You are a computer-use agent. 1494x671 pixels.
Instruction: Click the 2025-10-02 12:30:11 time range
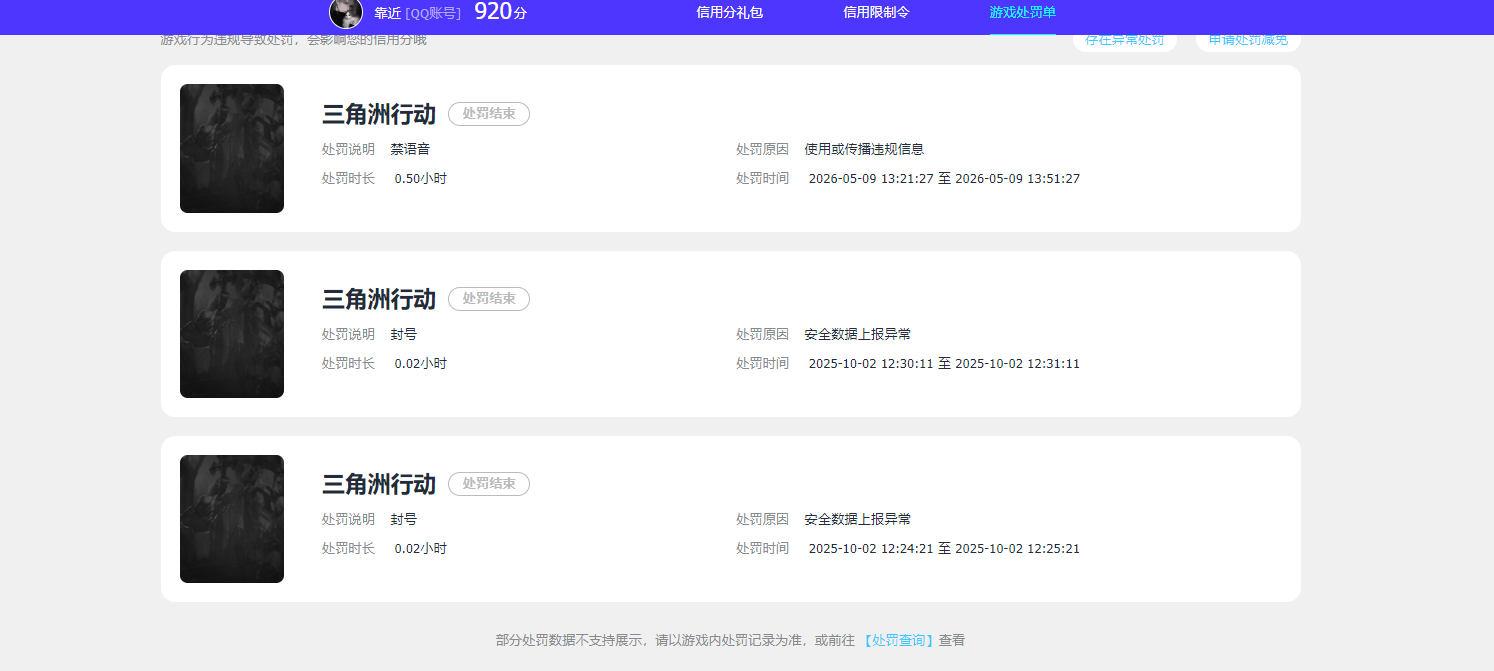pyautogui.click(x=944, y=364)
